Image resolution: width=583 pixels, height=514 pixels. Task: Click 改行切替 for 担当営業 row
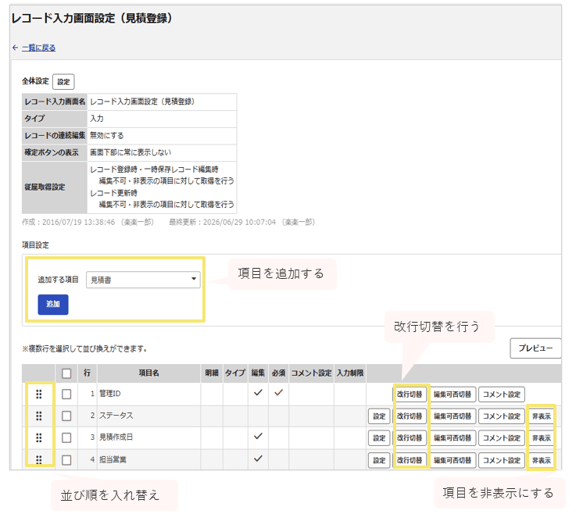(409, 460)
